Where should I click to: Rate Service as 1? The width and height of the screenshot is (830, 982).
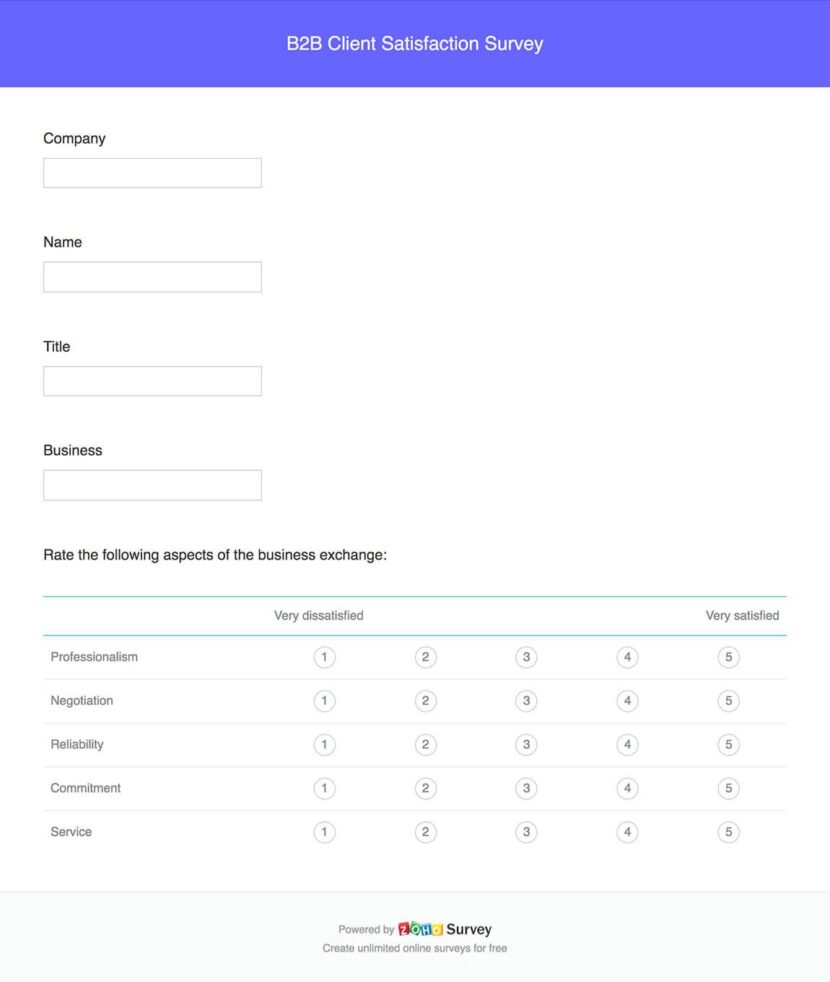(324, 831)
